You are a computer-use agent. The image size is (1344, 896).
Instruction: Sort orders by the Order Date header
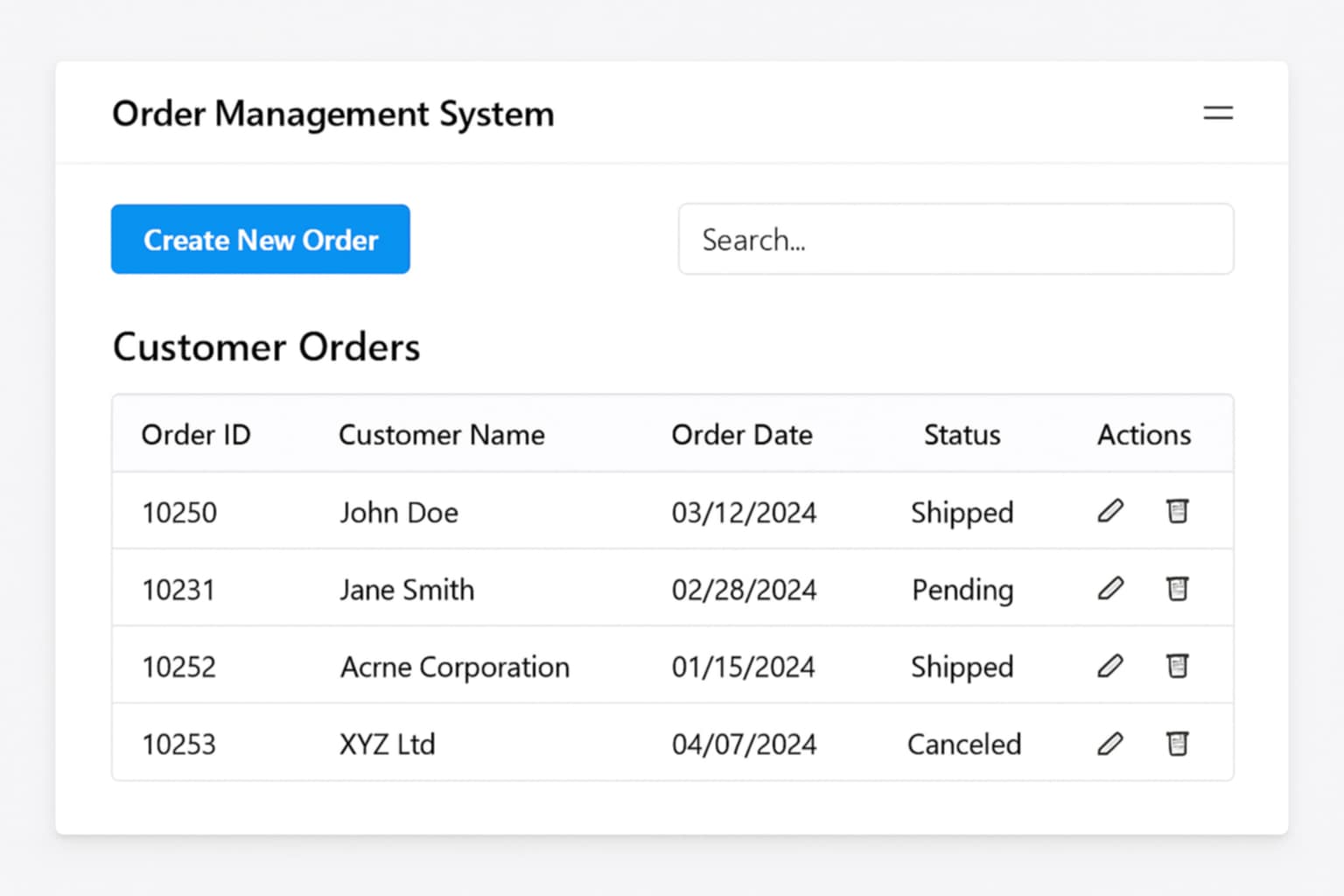click(742, 434)
